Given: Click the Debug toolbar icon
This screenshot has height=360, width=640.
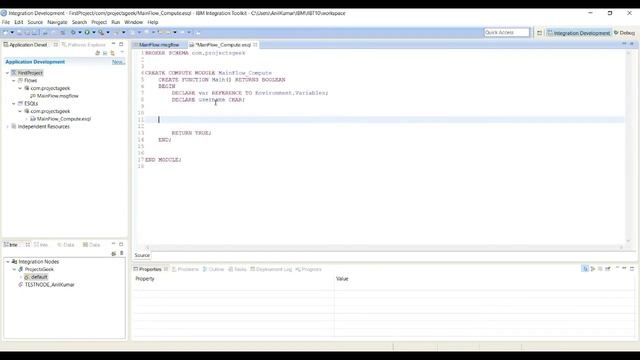Looking at the screenshot, I should [x=73, y=32].
